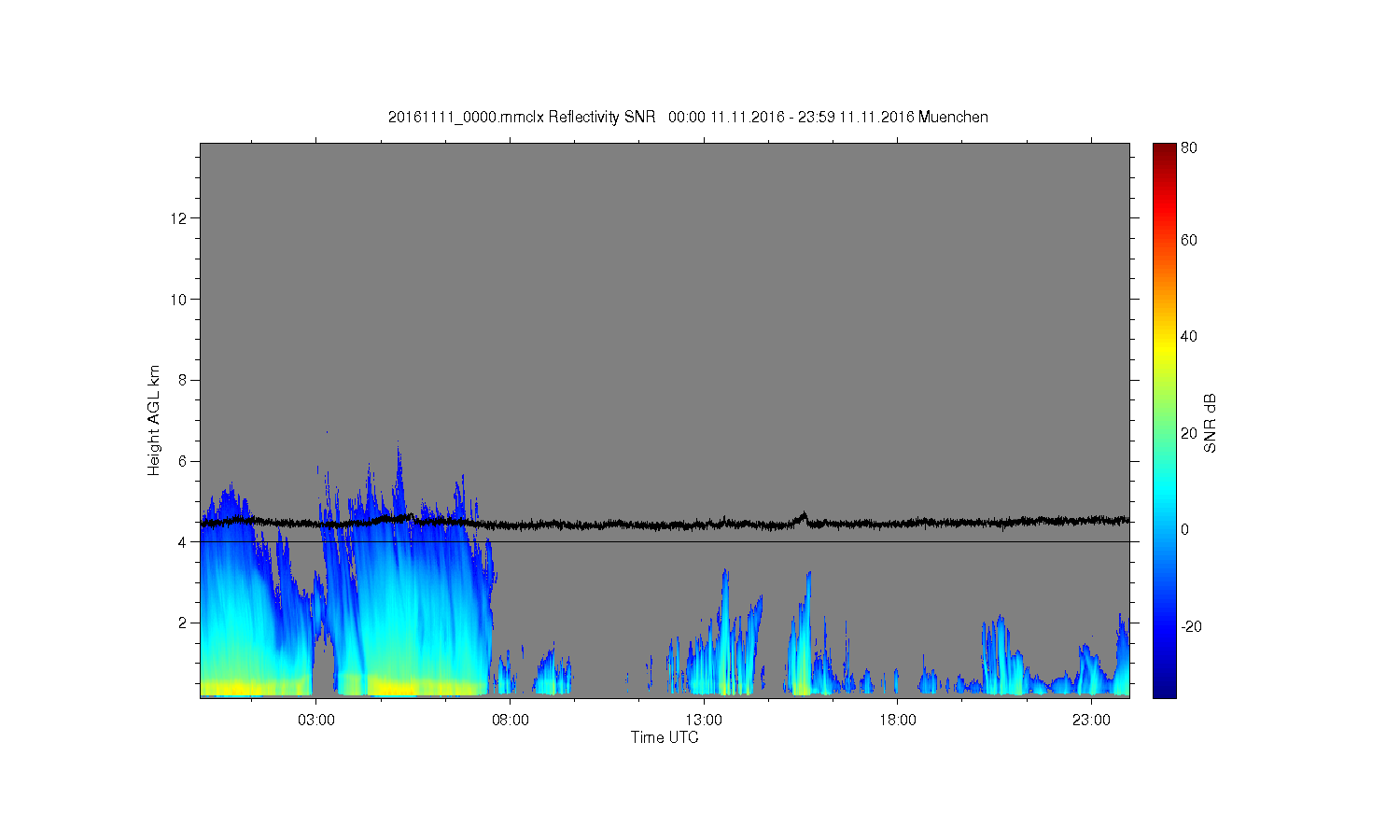
Task: Click the 4 km height axis tick label
Action: point(183,542)
